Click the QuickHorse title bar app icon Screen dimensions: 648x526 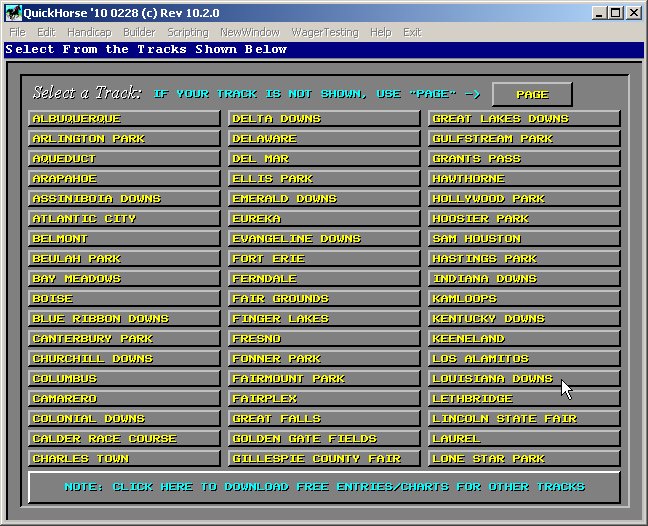[12, 13]
